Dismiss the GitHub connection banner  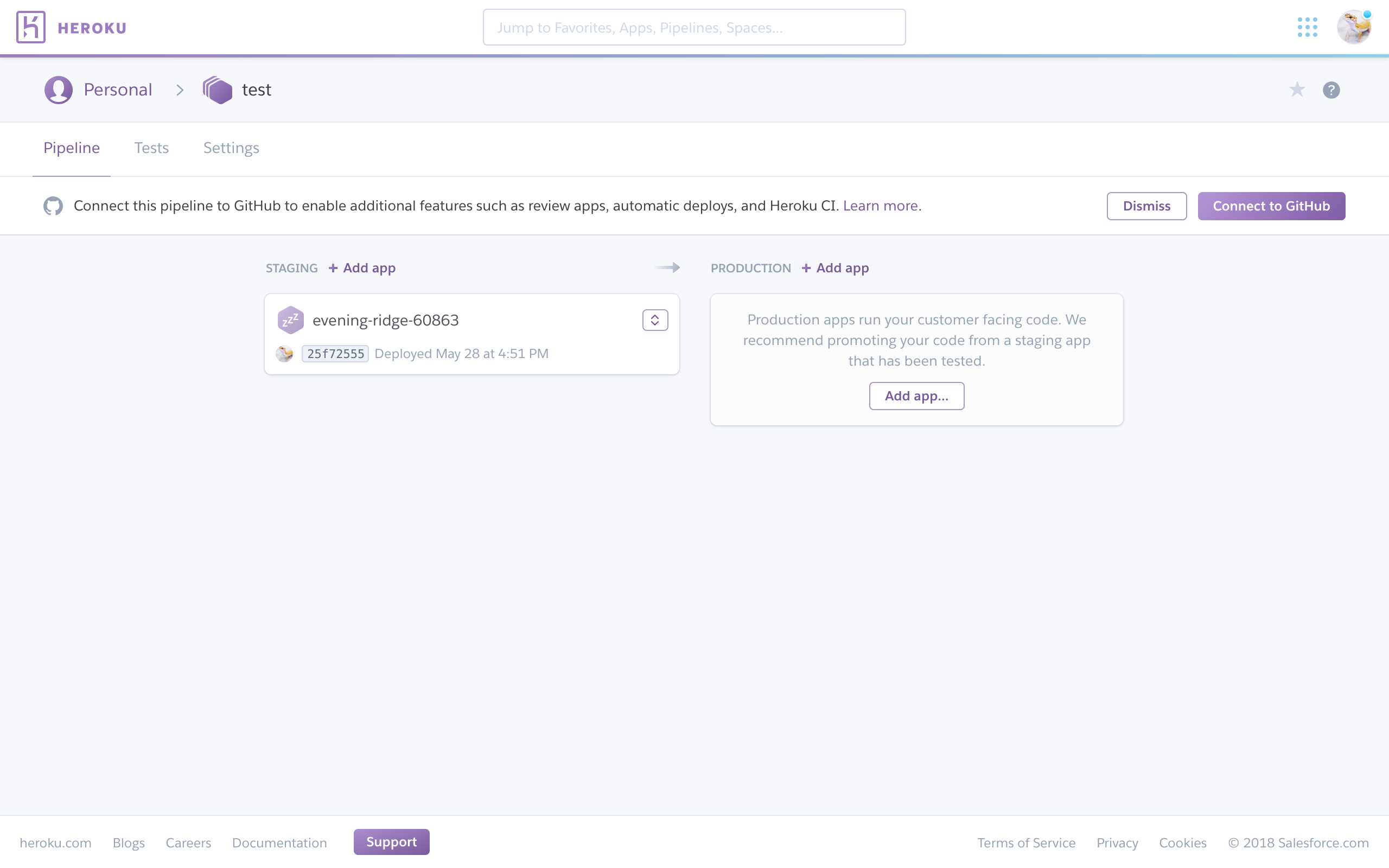[1146, 206]
